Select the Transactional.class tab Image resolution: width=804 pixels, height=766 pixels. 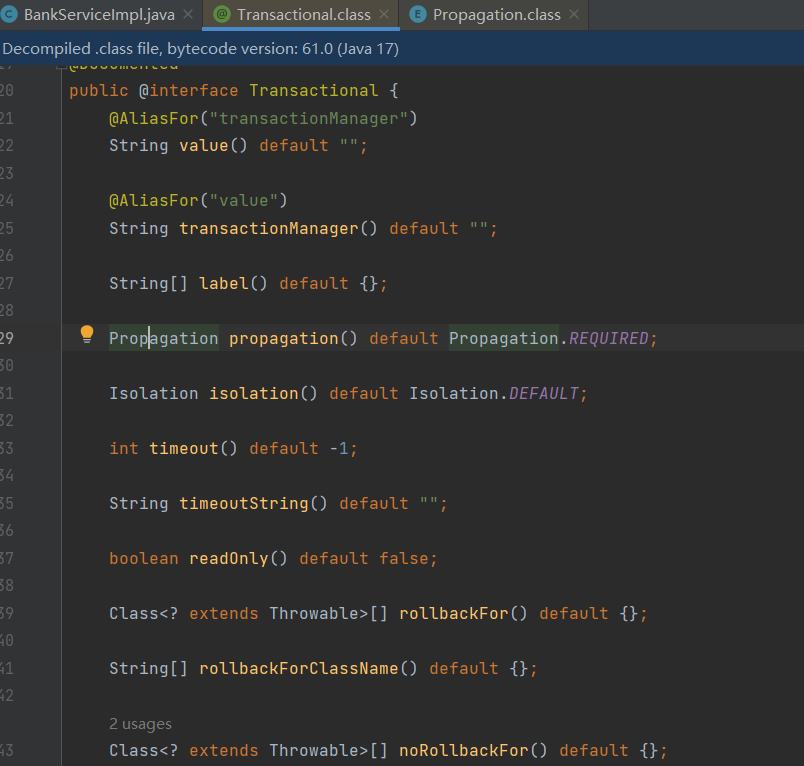[303, 15]
